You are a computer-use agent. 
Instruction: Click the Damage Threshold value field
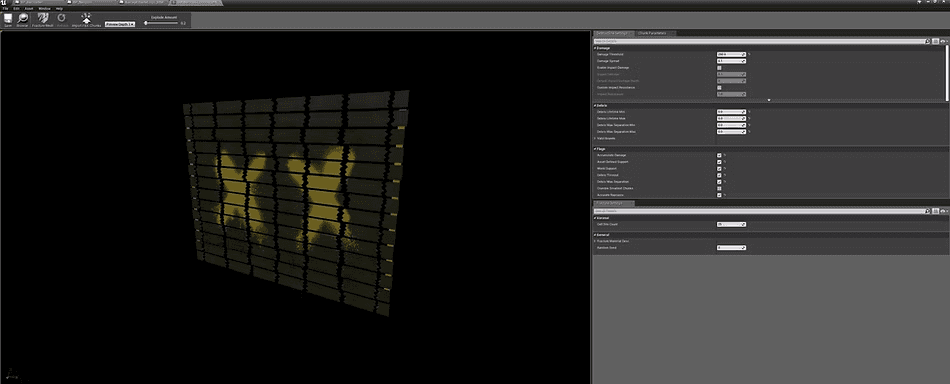tap(731, 55)
